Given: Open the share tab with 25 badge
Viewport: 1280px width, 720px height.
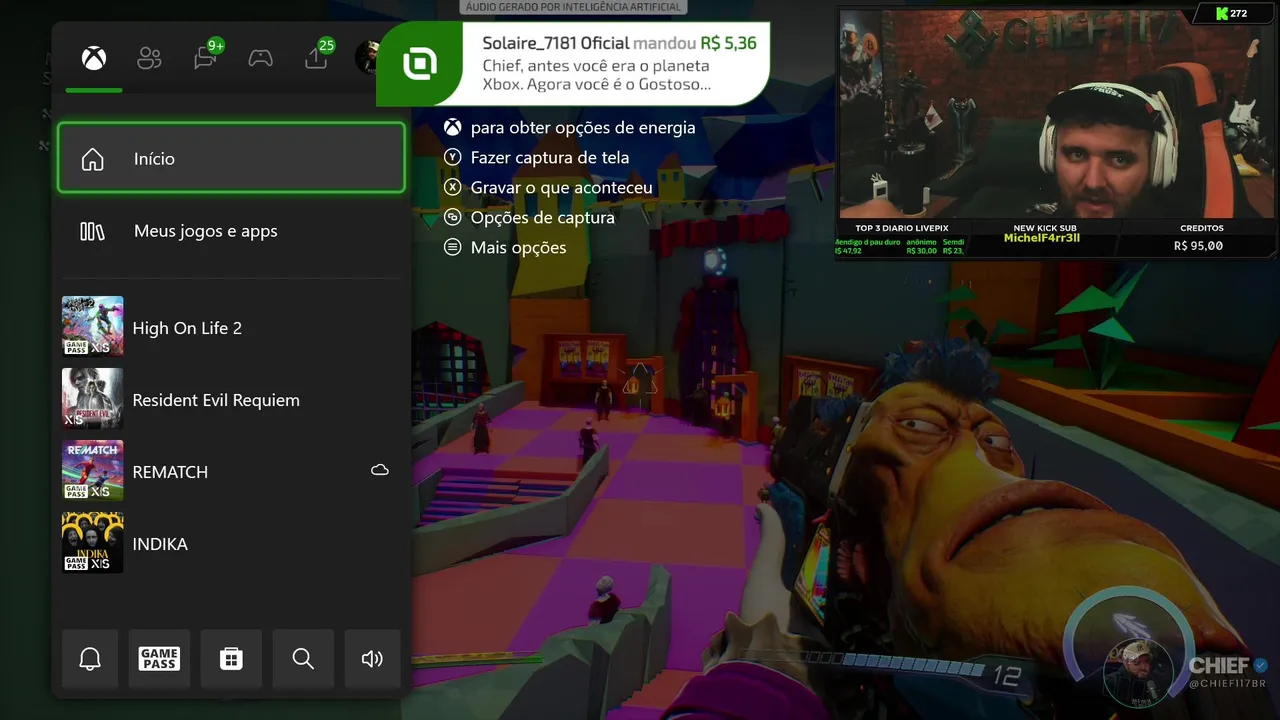Looking at the screenshot, I should point(319,56).
